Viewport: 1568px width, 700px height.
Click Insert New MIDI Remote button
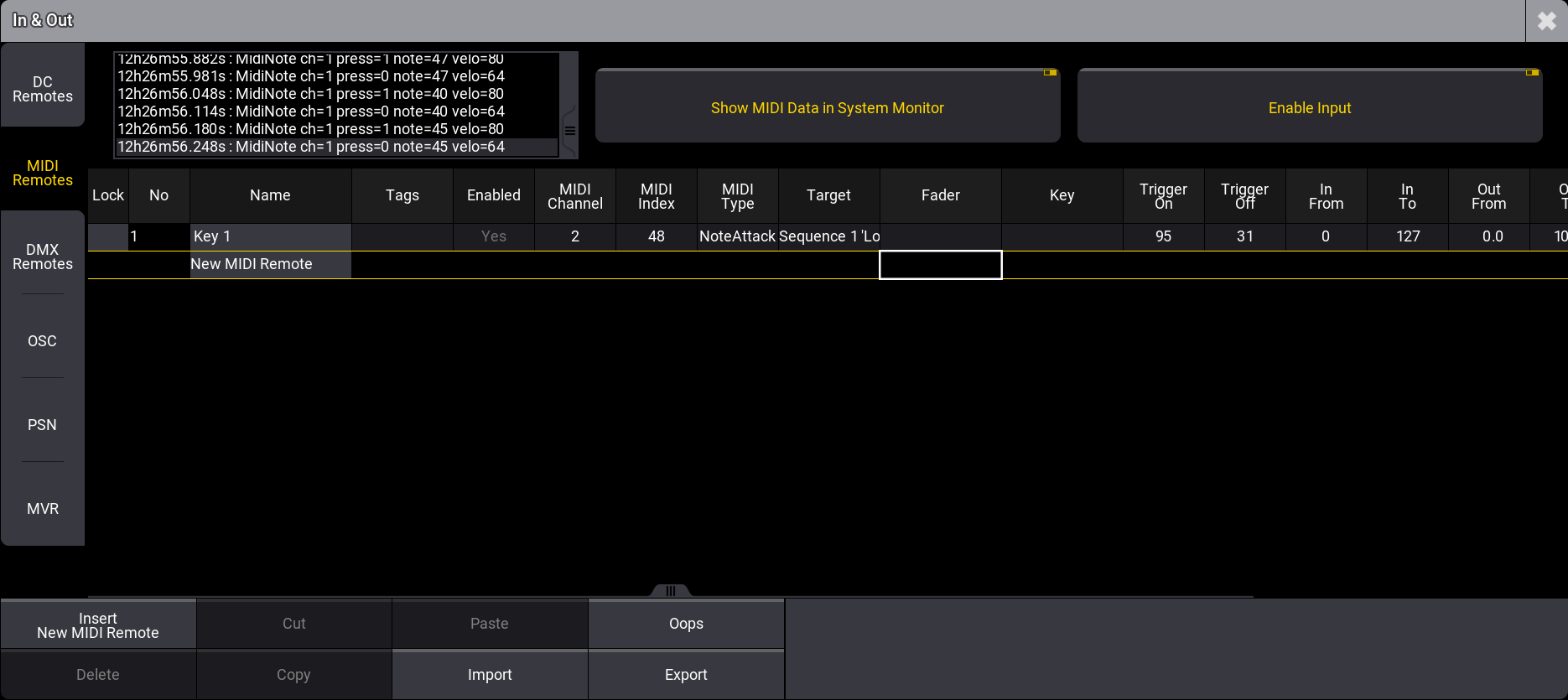pyautogui.click(x=98, y=625)
